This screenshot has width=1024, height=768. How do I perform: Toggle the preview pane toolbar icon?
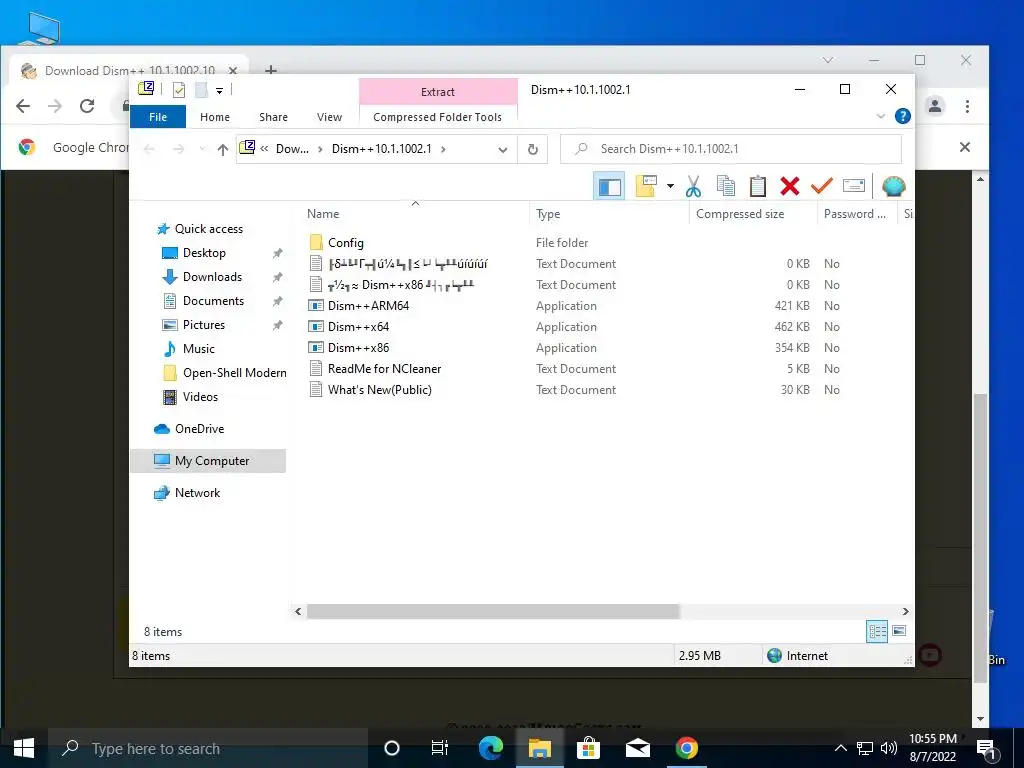click(x=609, y=187)
